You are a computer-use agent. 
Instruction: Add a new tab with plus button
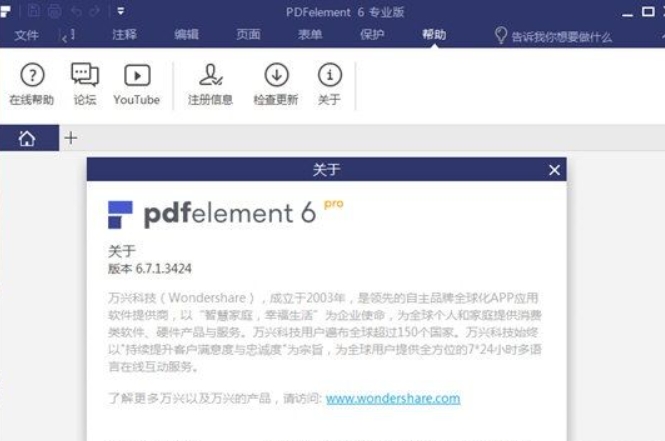click(71, 138)
